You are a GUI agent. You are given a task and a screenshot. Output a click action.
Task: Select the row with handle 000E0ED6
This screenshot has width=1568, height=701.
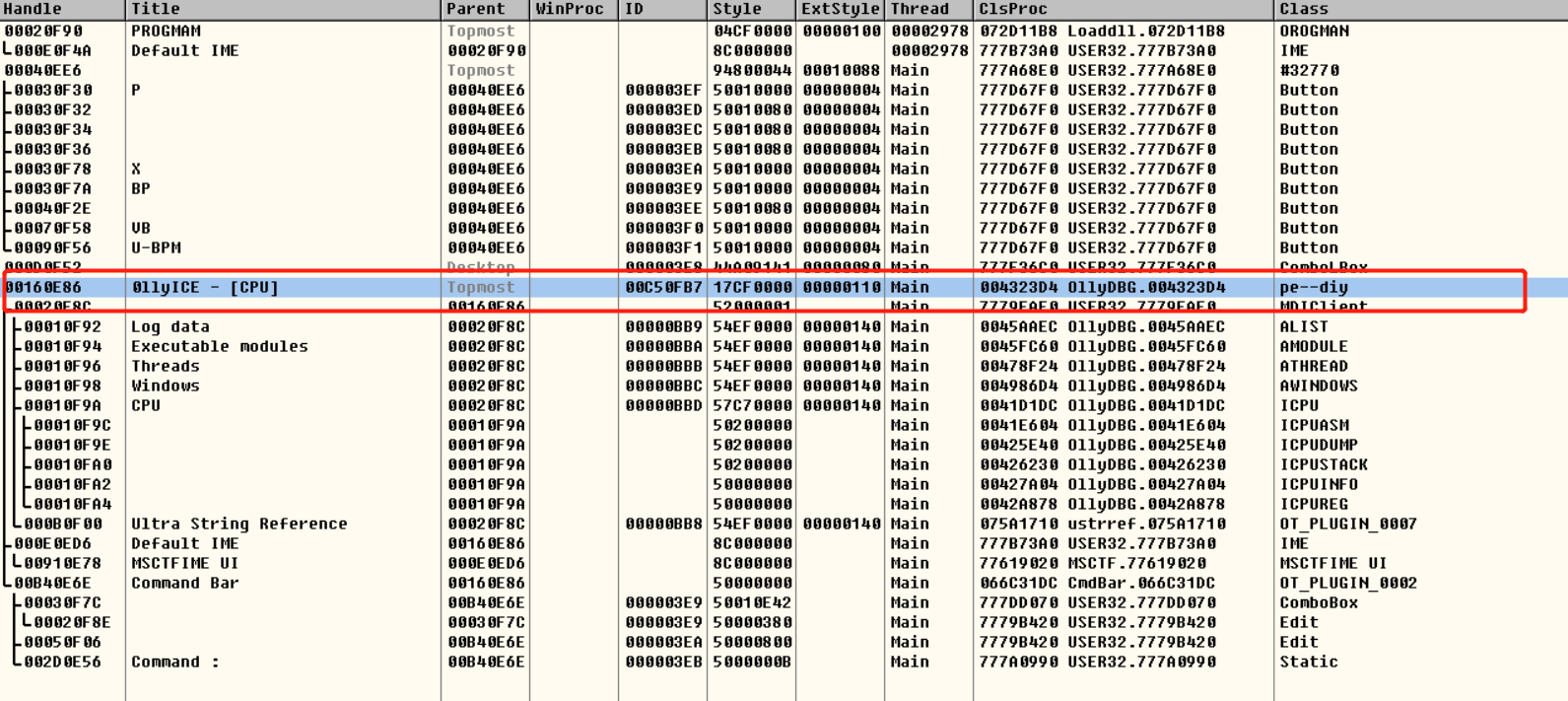pyautogui.click(x=784, y=543)
